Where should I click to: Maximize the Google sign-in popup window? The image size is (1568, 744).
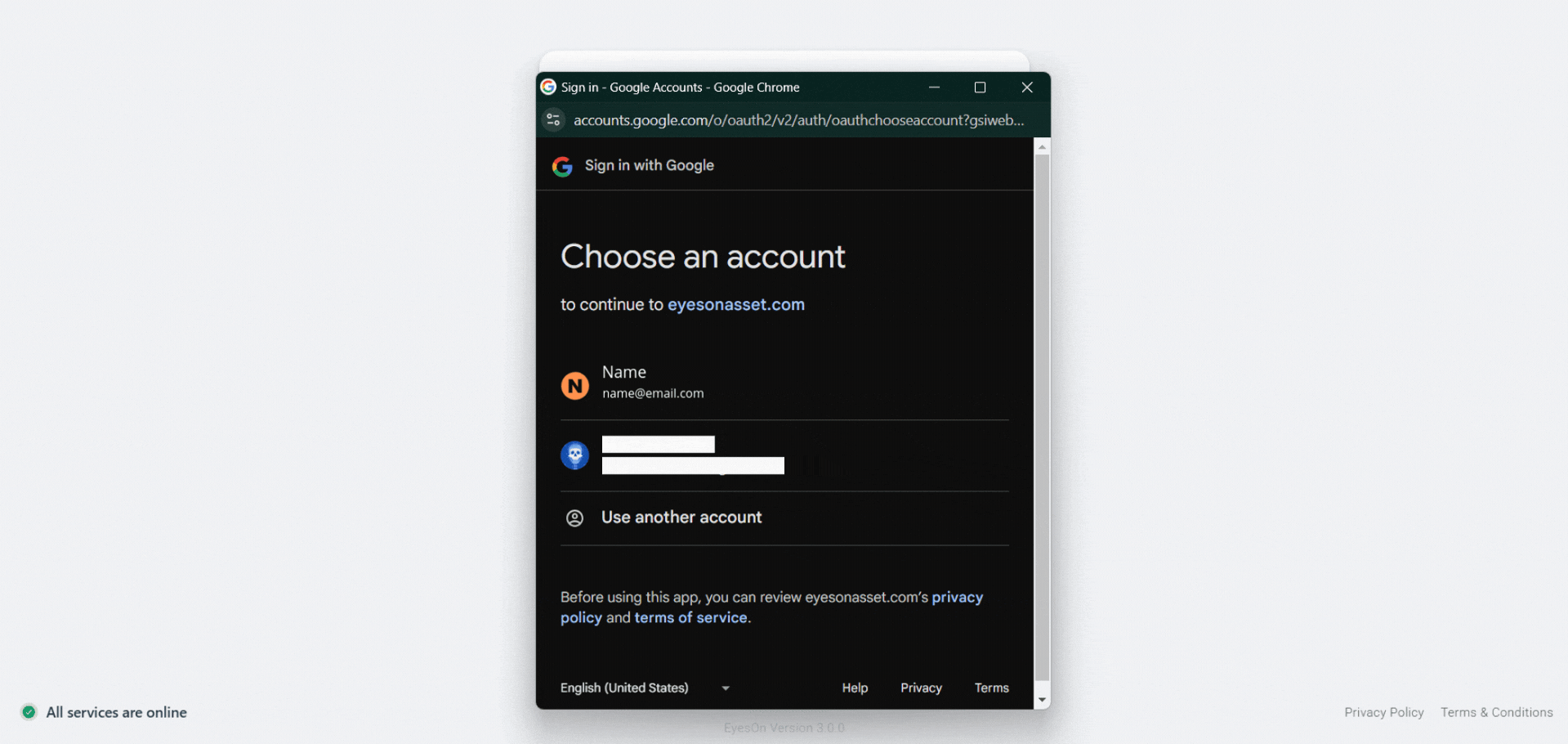point(980,87)
